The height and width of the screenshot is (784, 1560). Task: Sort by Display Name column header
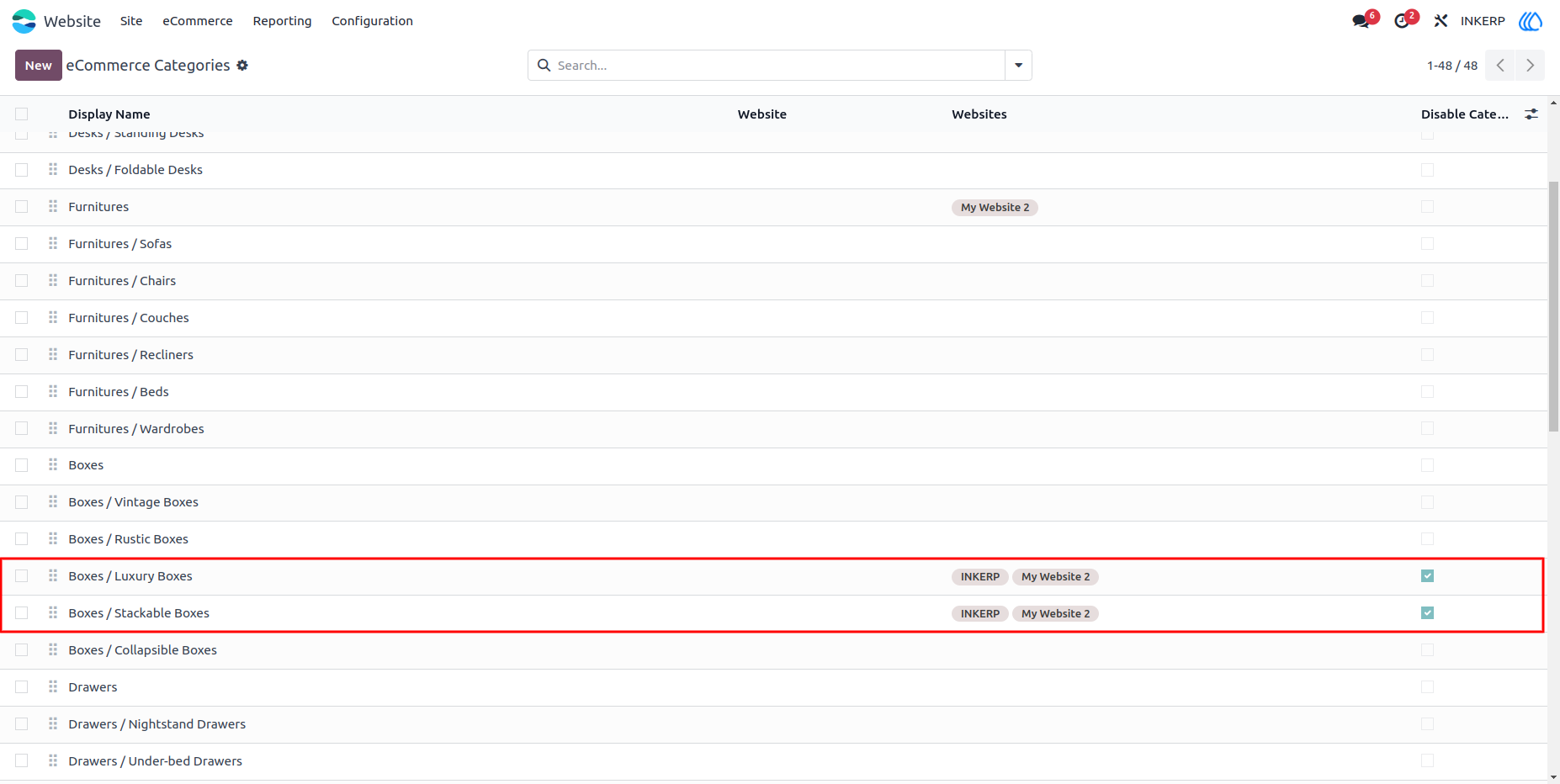click(109, 114)
